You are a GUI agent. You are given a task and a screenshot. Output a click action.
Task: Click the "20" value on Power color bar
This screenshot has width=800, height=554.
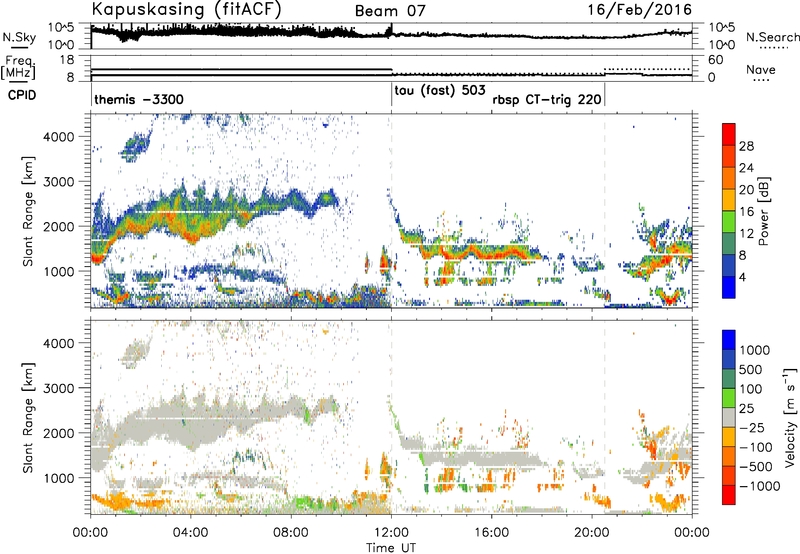746,190
